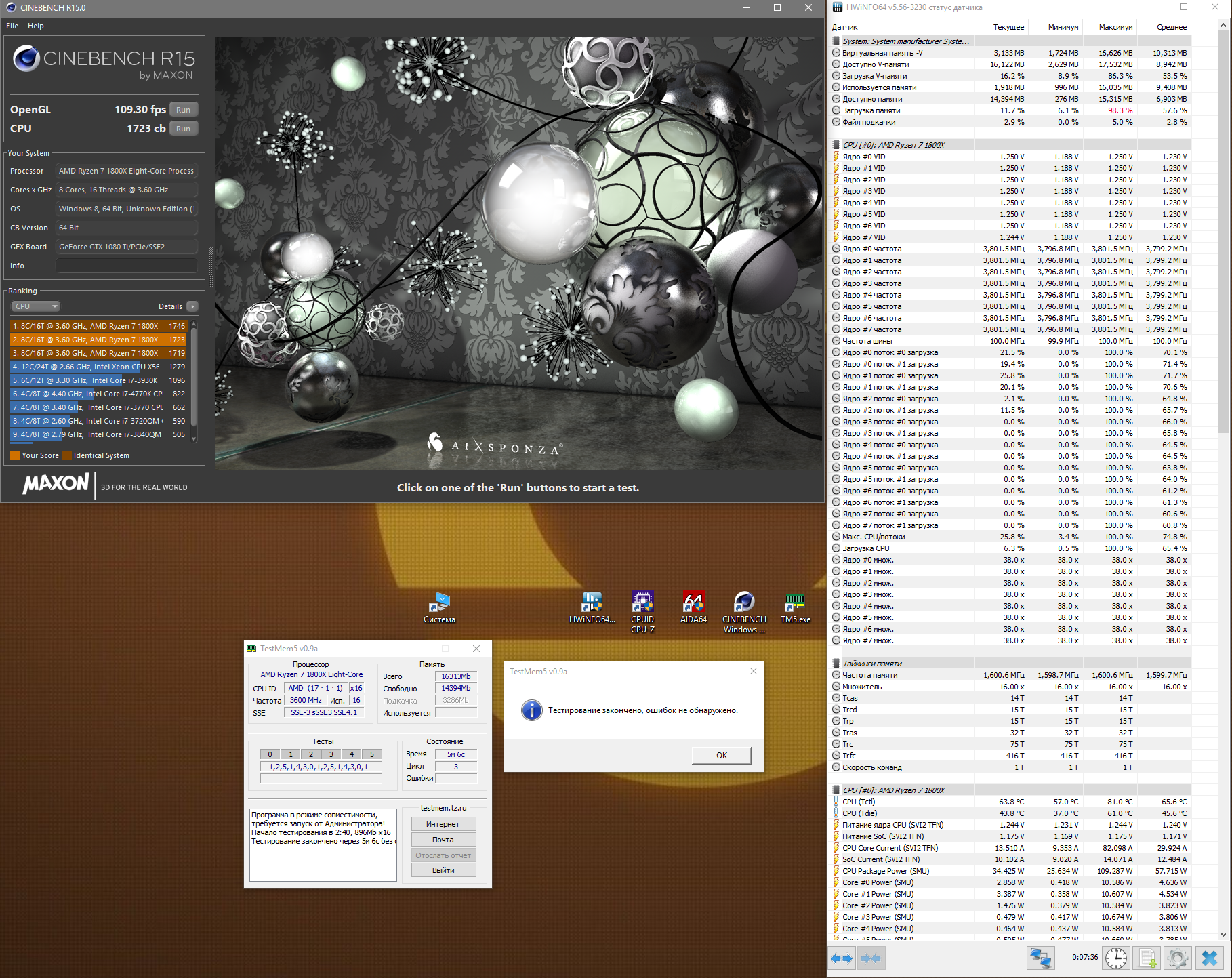Image resolution: width=1232 pixels, height=978 pixels.
Task: Close the TestMem5 result dialog with X
Action: 754,671
